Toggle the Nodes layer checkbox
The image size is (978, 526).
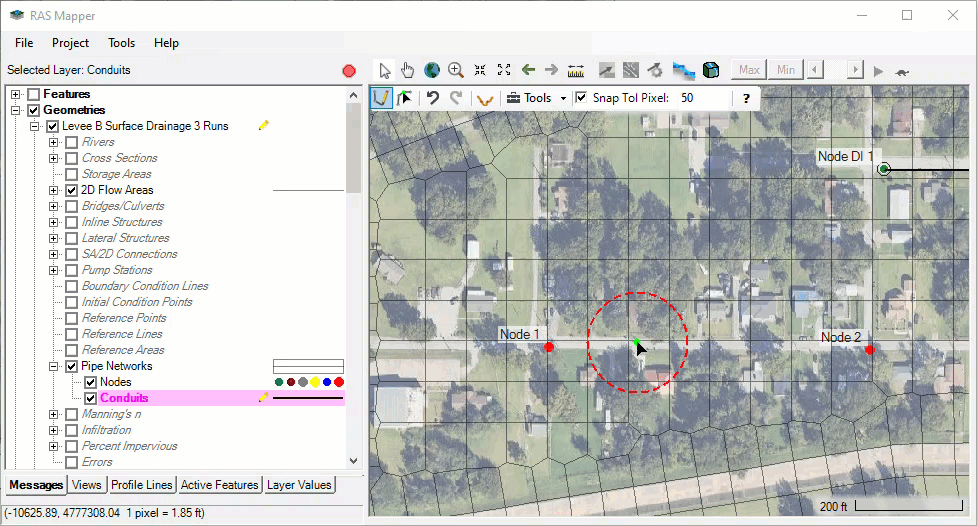coord(91,382)
